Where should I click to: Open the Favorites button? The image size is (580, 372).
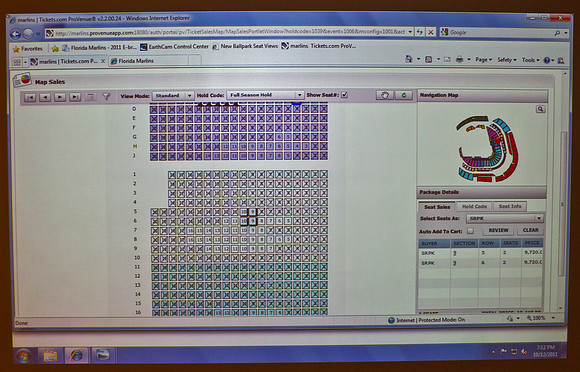[x=28, y=48]
